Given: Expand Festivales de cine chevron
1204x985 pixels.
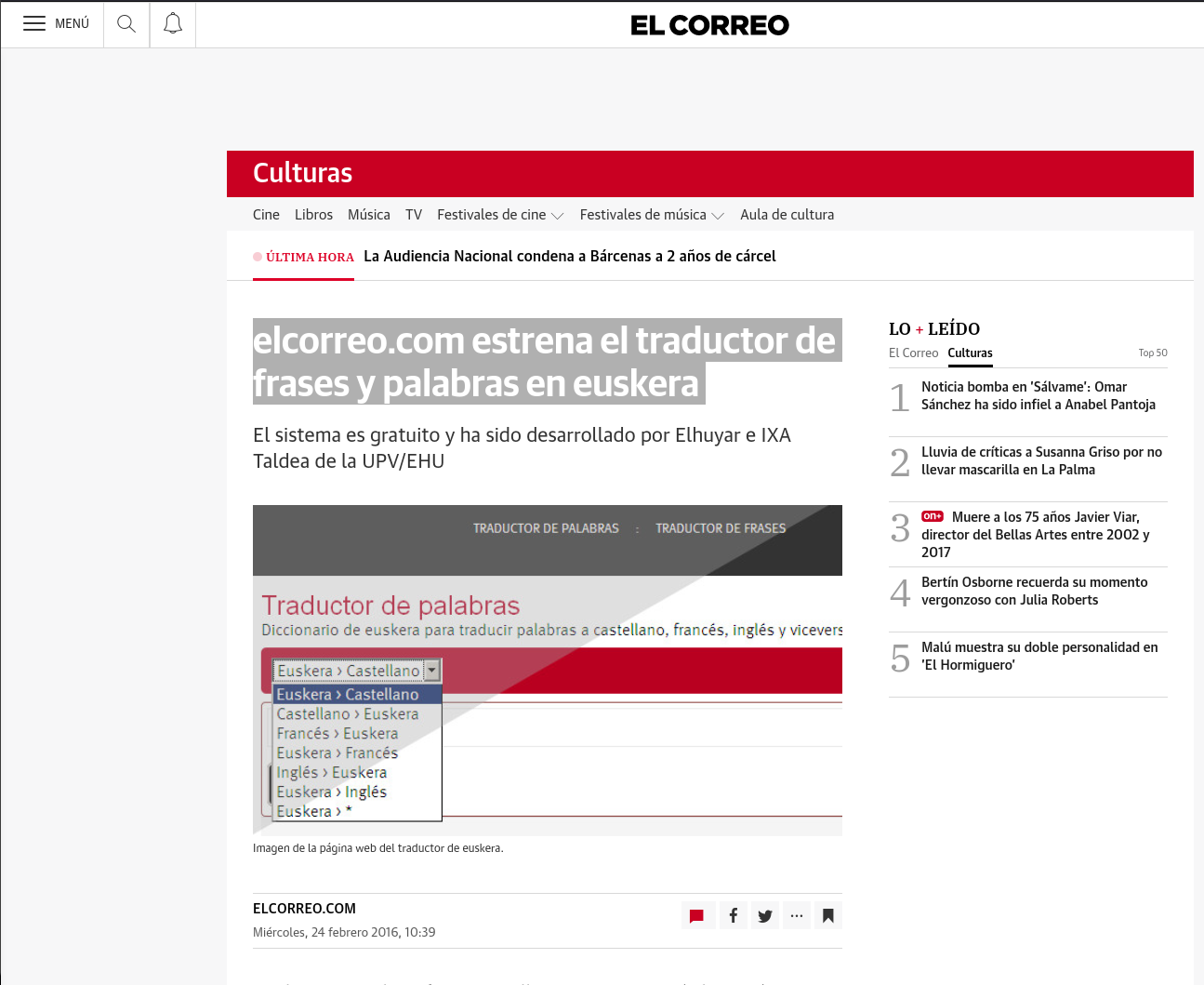Looking at the screenshot, I should pyautogui.click(x=558, y=216).
